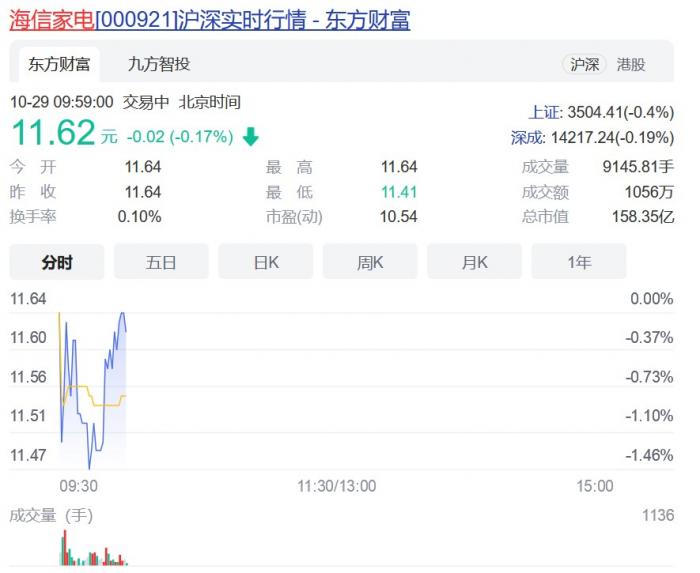This screenshot has width=700, height=573.
Task: Click the 交易中 status text
Action: [146, 102]
